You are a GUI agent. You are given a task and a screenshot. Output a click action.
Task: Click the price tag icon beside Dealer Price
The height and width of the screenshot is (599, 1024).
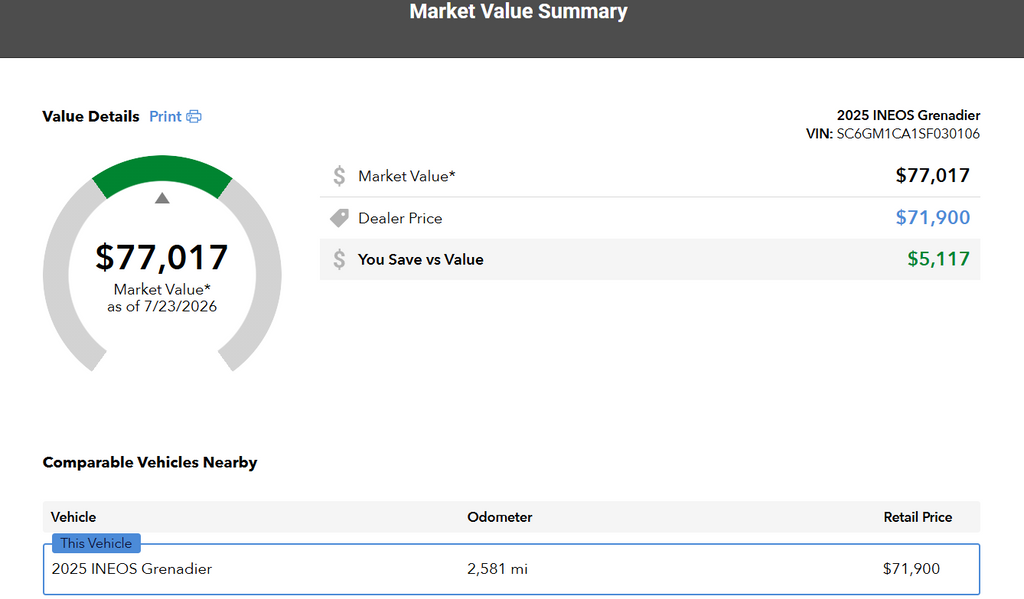tap(340, 218)
